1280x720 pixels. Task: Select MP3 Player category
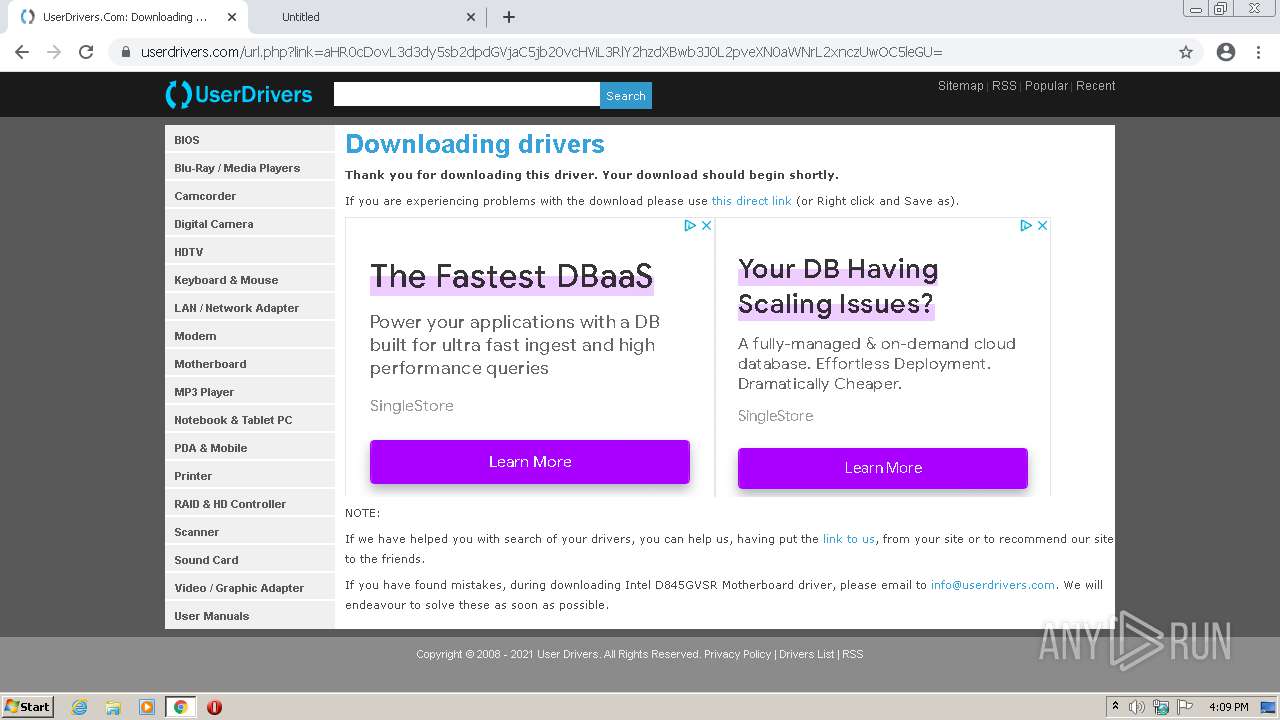[x=250, y=392]
